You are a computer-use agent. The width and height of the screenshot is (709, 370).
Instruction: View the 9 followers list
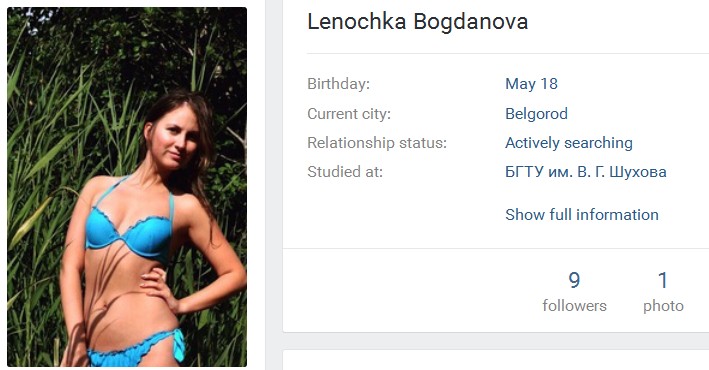[574, 292]
